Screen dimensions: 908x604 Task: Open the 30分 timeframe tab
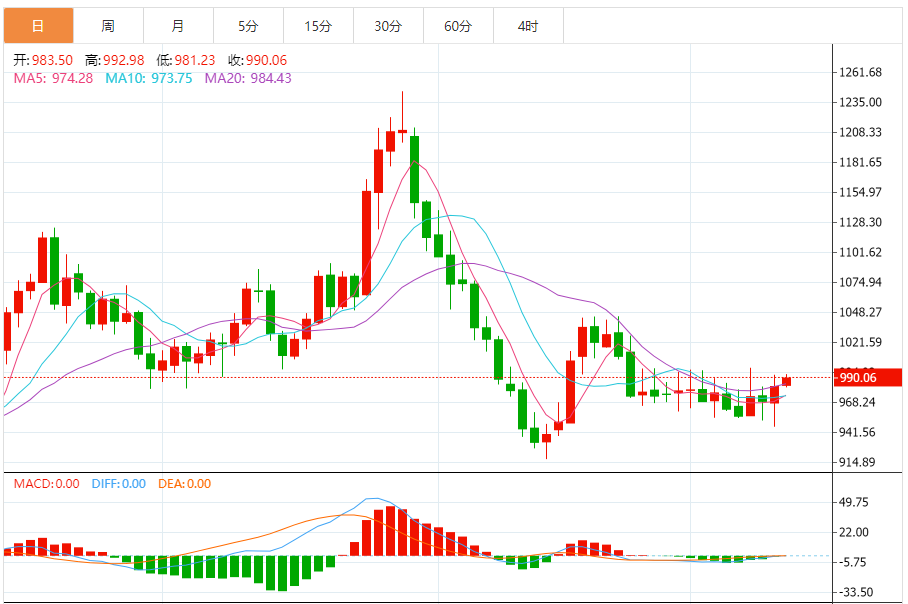point(389,26)
